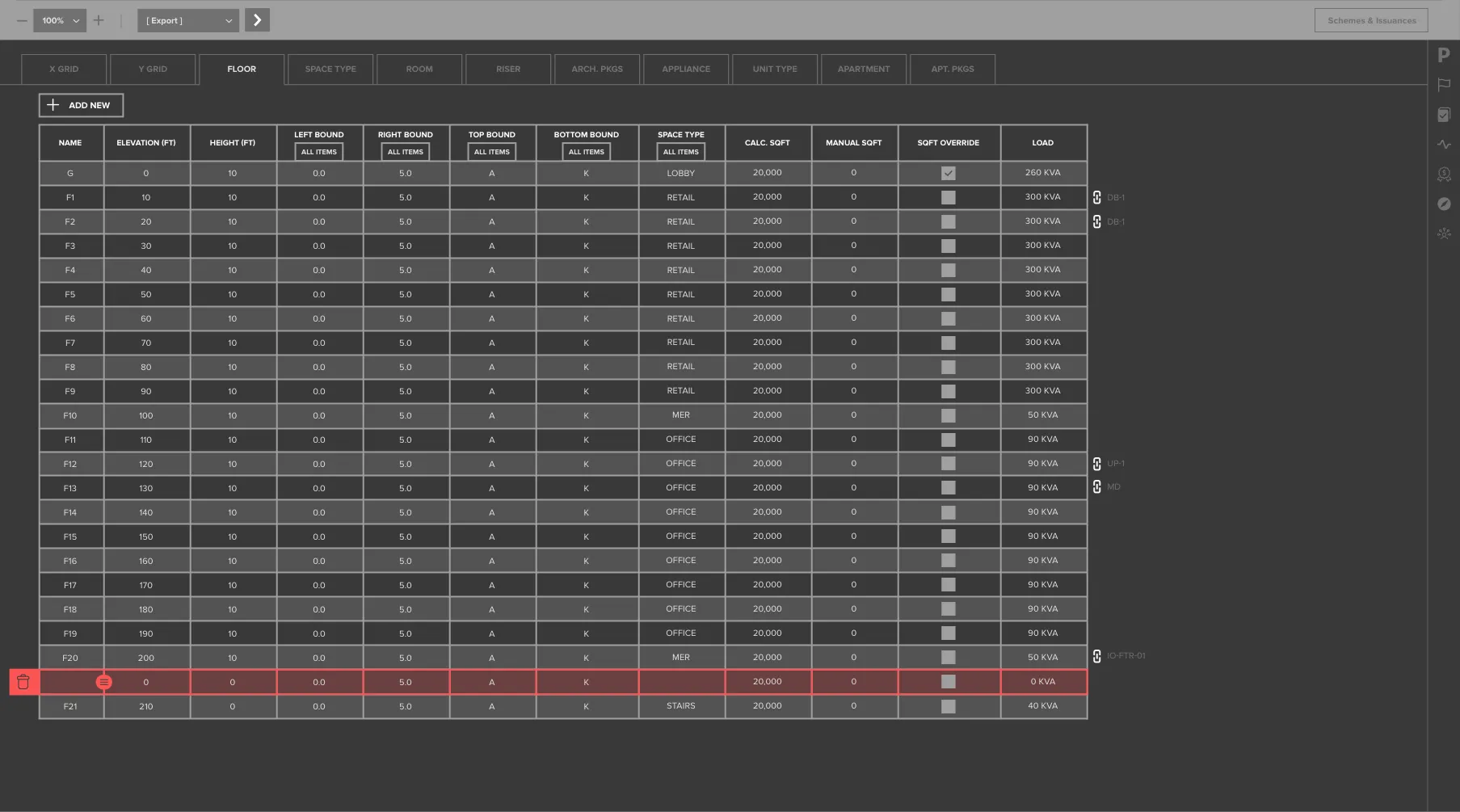This screenshot has width=1460, height=812.
Task: Click link icon next to IO-FTR-01
Action: (1096, 656)
